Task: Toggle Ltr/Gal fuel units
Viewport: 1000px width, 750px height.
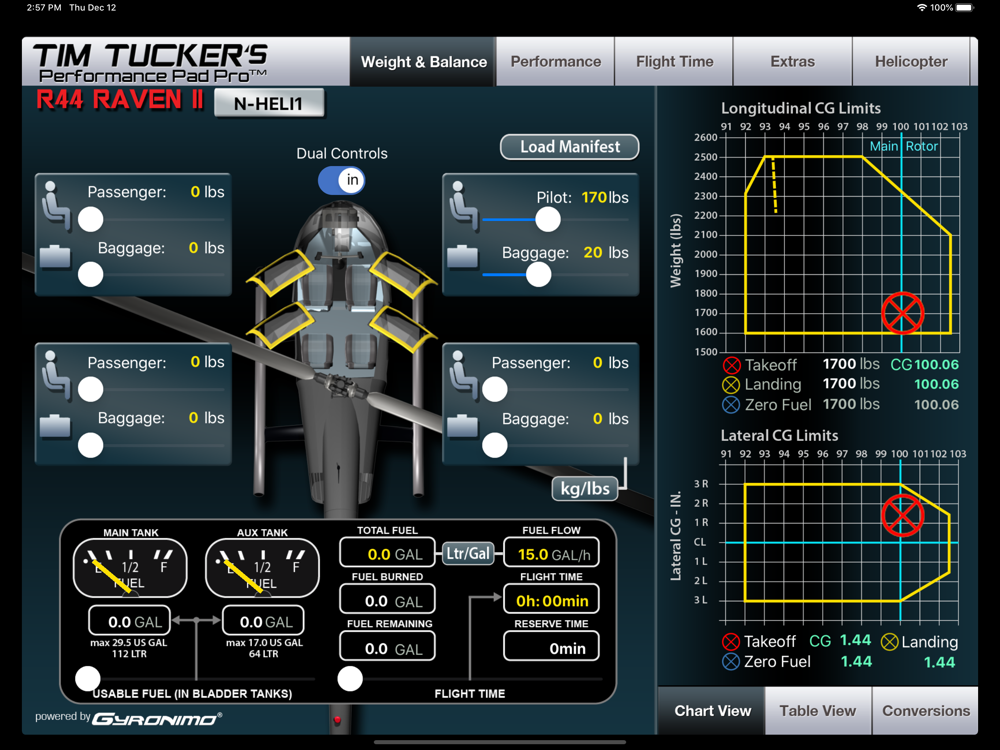Action: tap(468, 553)
